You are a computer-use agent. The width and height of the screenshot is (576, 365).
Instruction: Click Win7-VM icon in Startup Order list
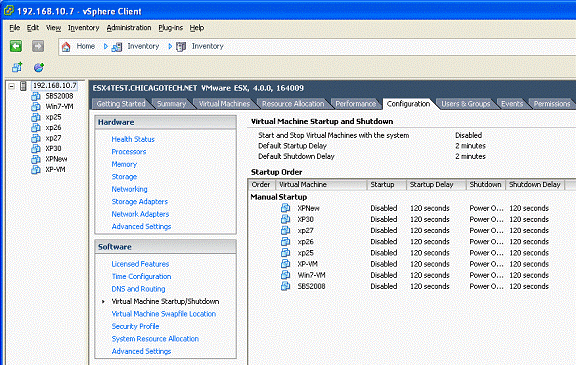tap(285, 275)
